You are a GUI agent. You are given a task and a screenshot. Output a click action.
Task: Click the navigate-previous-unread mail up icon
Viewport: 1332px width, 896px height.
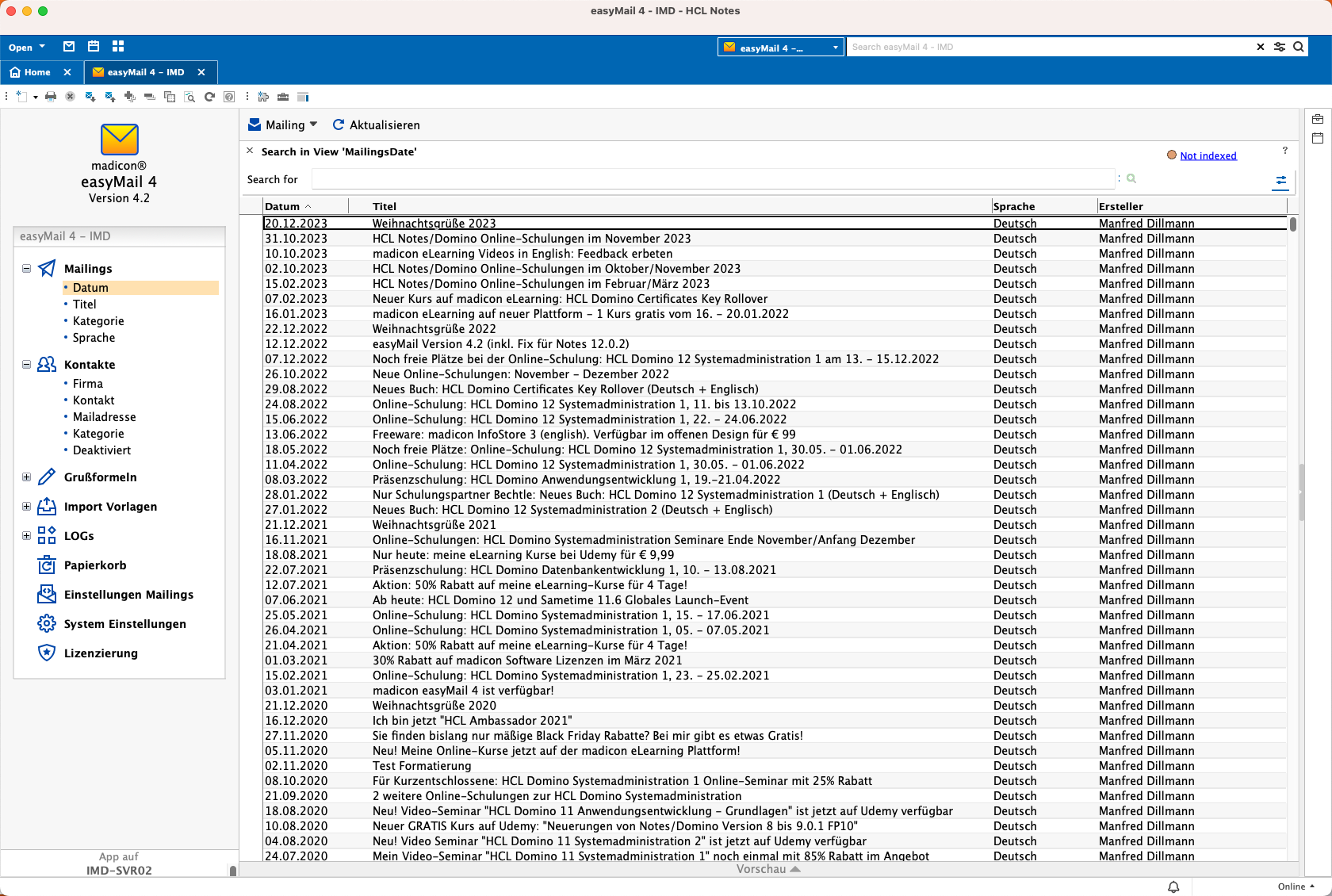(109, 97)
